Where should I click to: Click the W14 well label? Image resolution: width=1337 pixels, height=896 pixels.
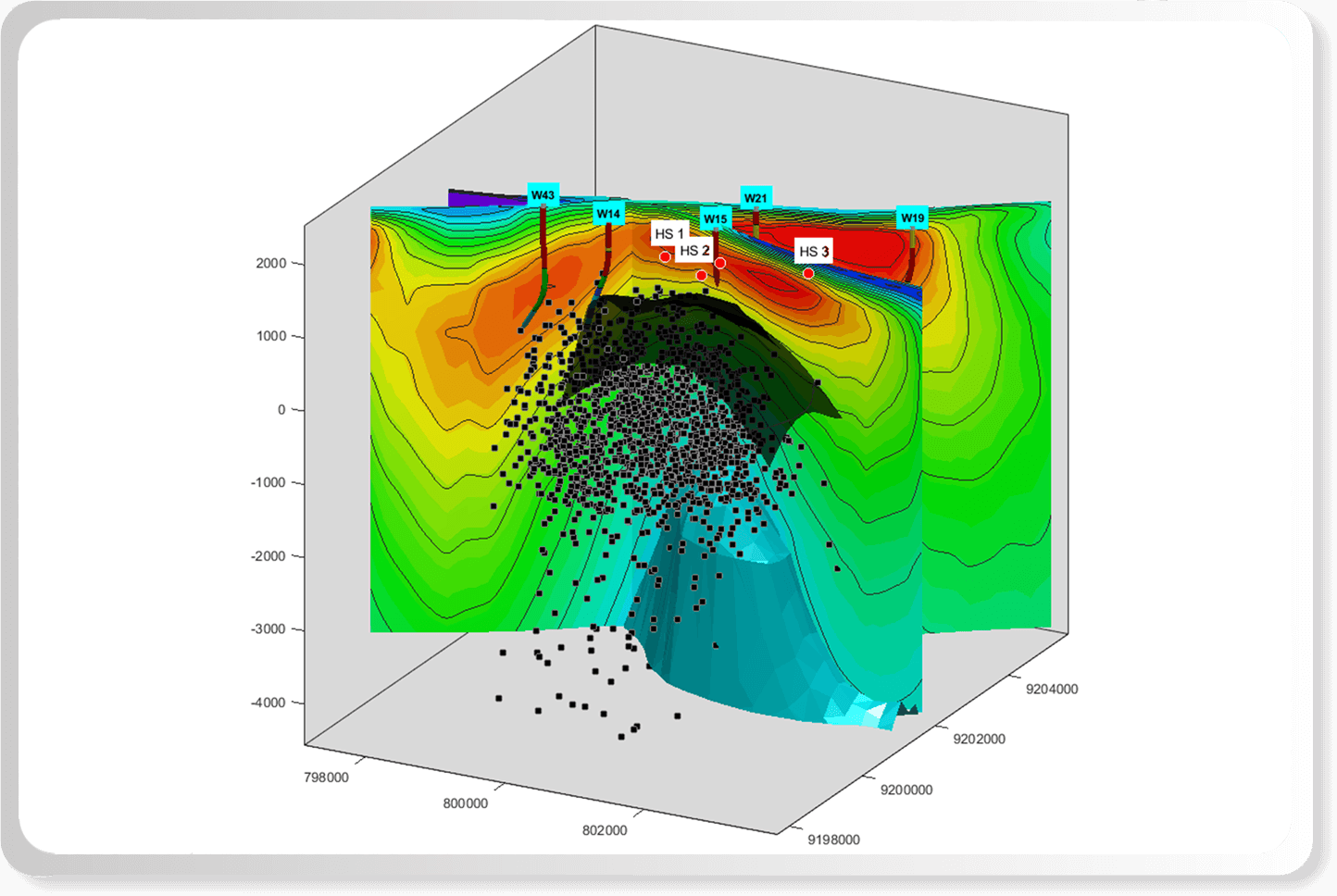pyautogui.click(x=608, y=214)
